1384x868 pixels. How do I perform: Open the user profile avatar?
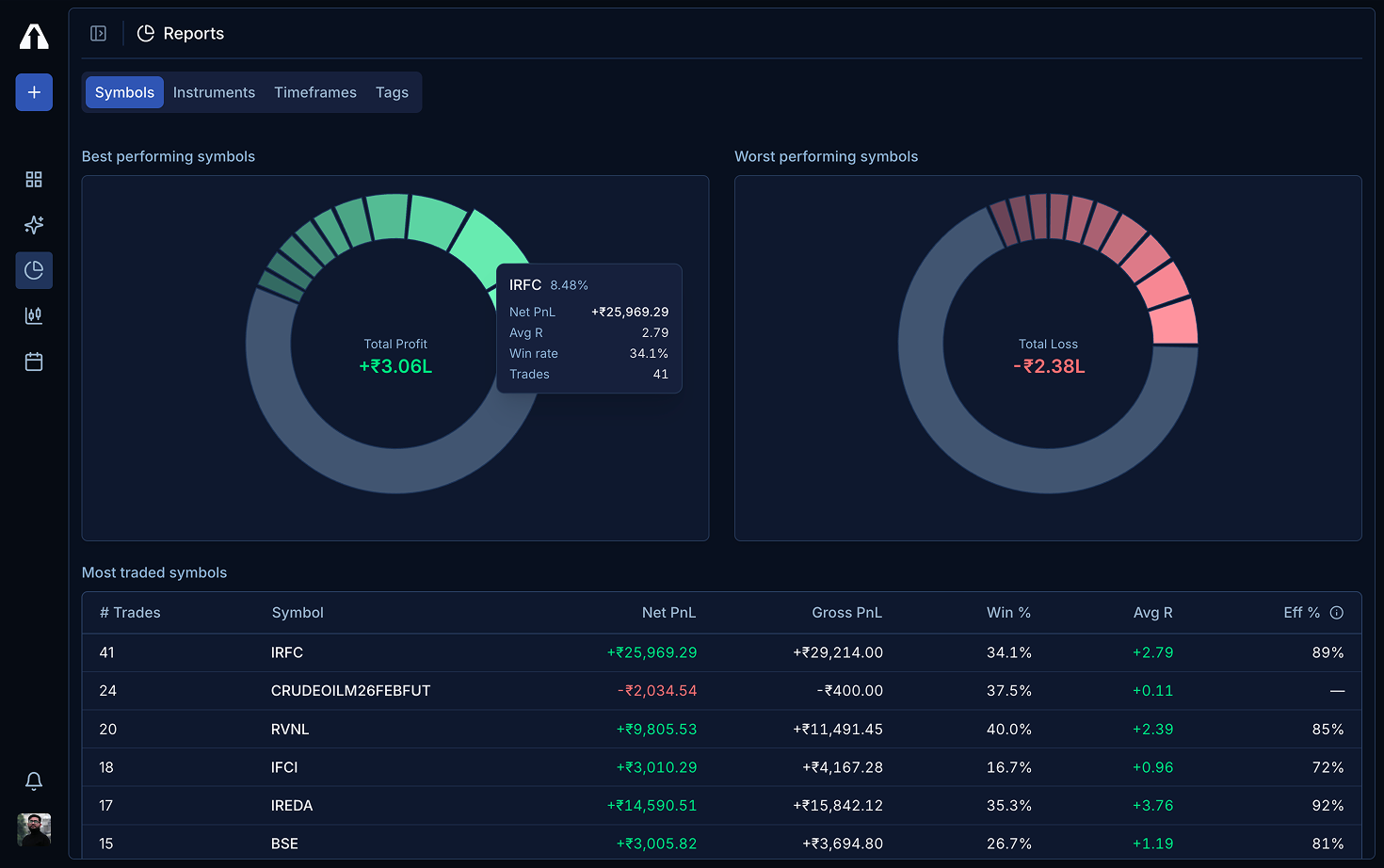pyautogui.click(x=34, y=830)
